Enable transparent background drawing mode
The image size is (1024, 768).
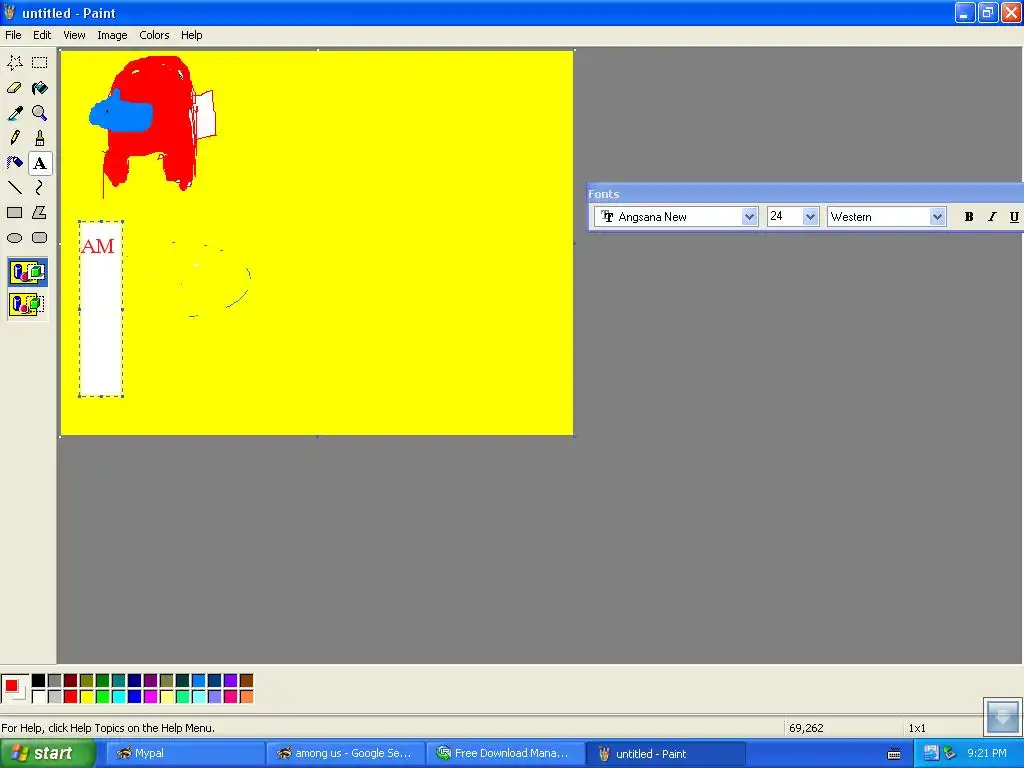[27, 304]
